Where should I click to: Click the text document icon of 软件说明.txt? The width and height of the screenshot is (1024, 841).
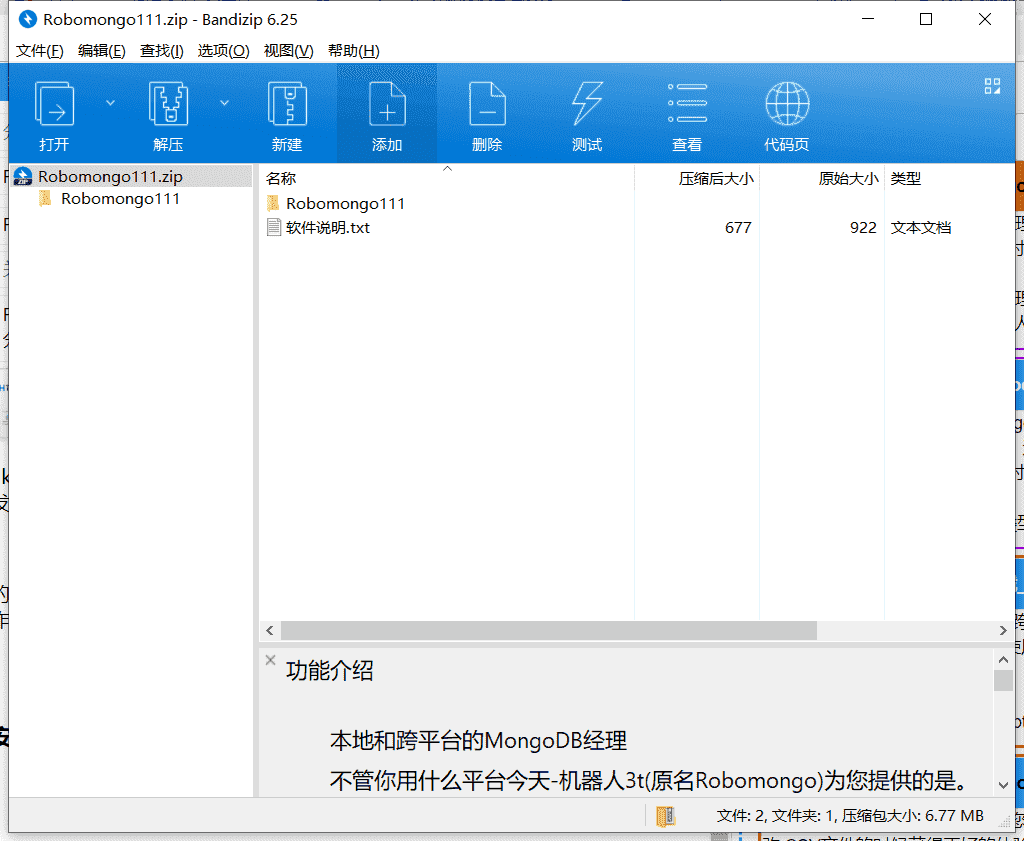(274, 227)
